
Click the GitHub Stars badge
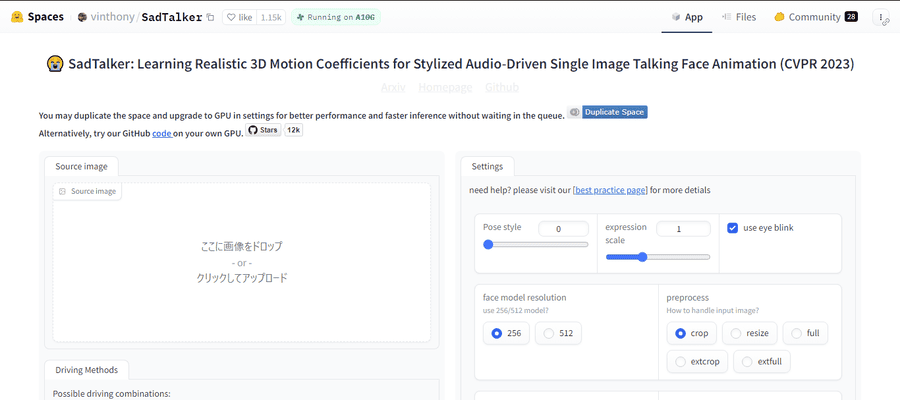point(264,130)
